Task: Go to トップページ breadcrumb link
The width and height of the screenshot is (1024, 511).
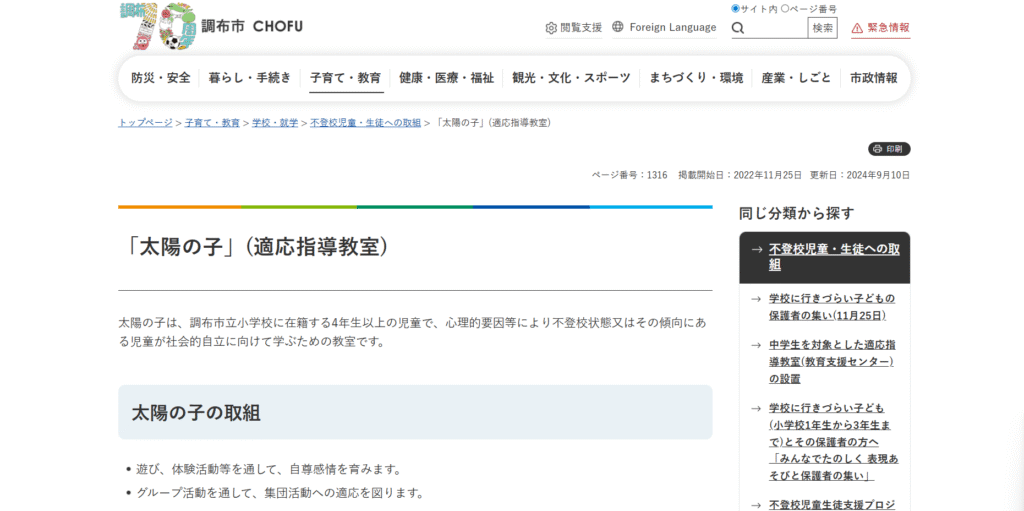Action: point(145,123)
